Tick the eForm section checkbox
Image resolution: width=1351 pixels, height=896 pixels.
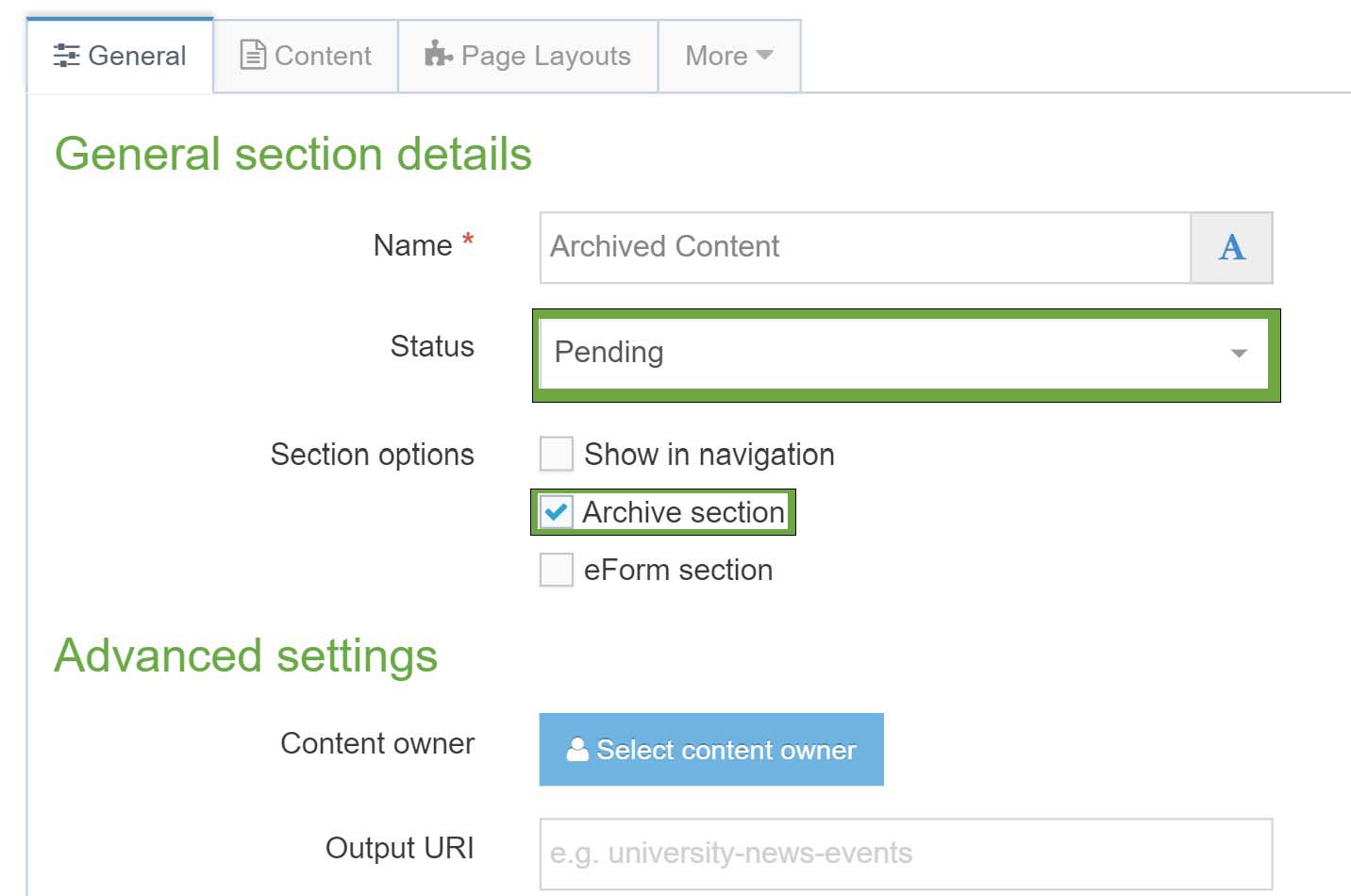[x=556, y=570]
